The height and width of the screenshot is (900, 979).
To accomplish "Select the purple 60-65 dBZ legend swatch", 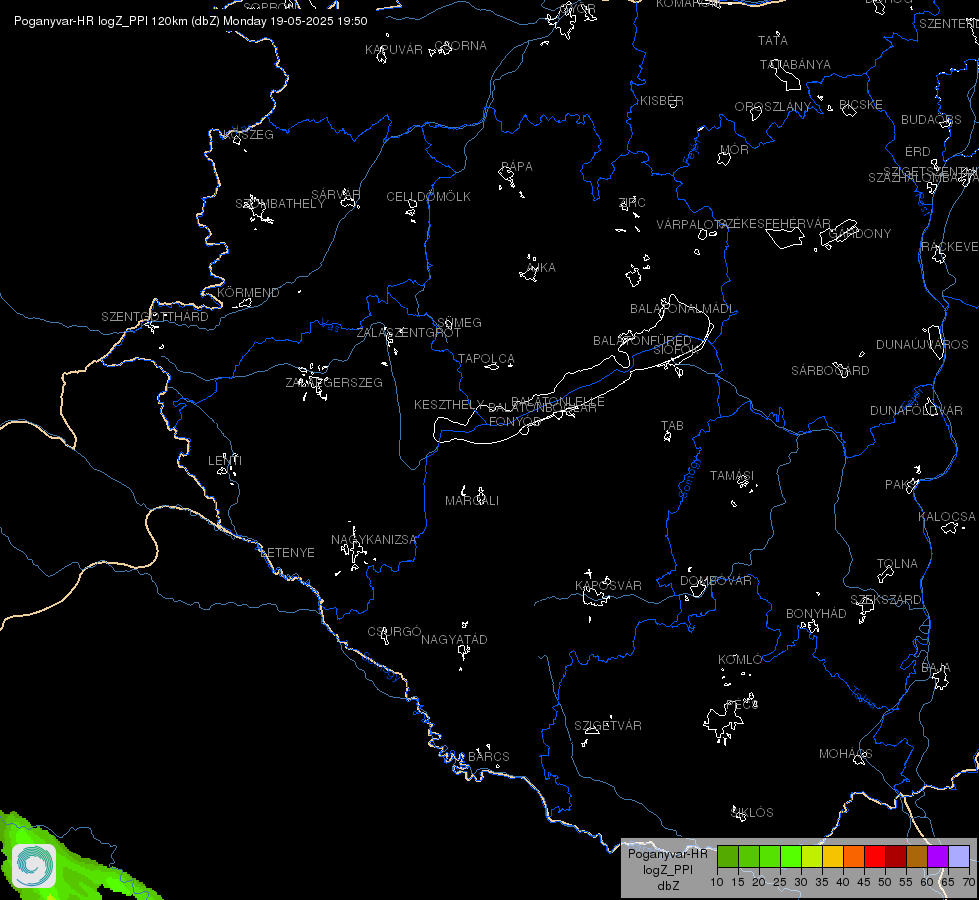I will tap(938, 856).
